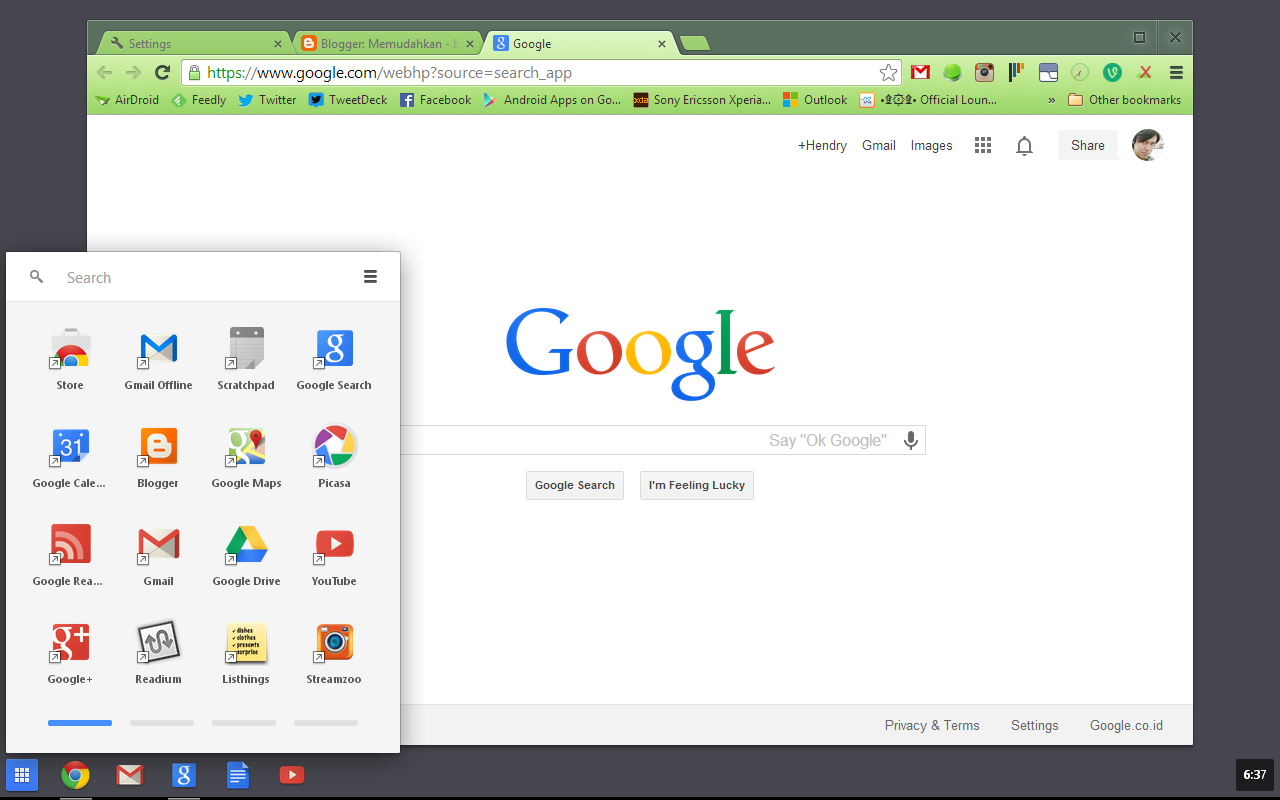Start voice search with the microphone

910,440
